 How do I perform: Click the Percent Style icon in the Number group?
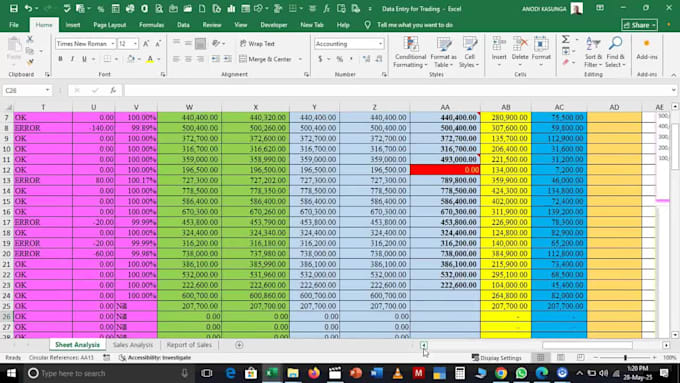(x=340, y=59)
